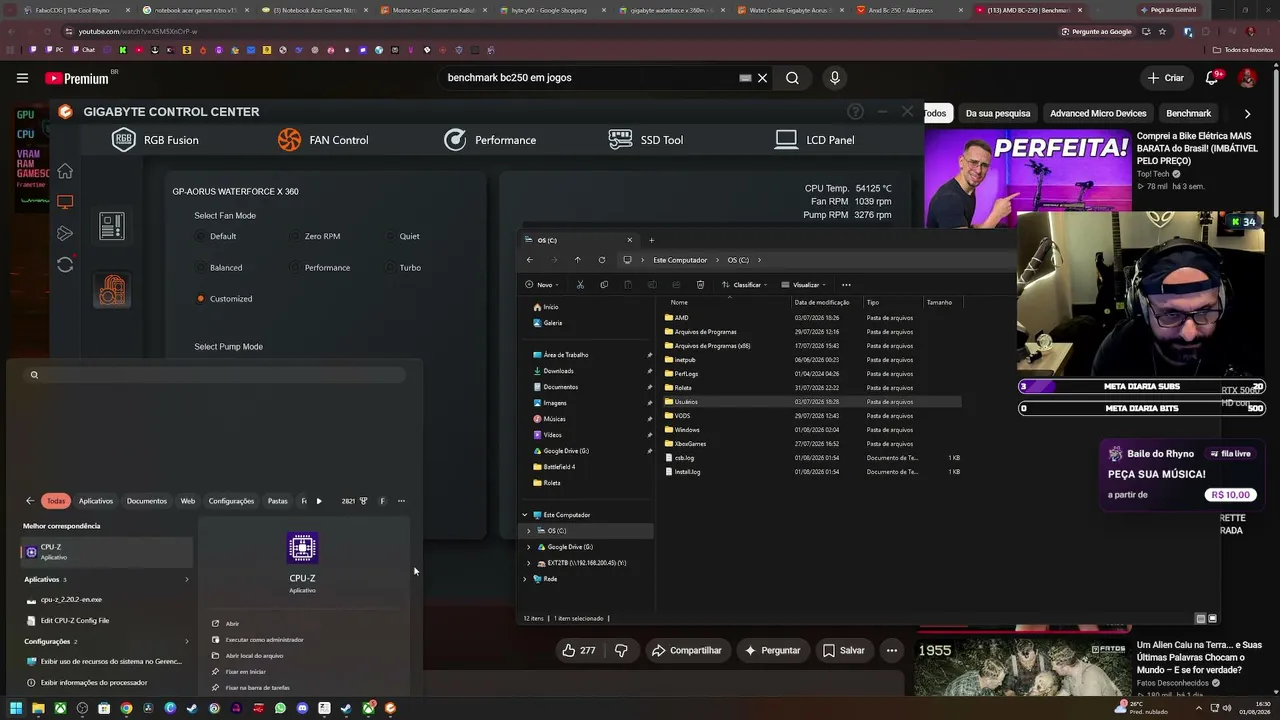This screenshot has width=1280, height=720.
Task: Go back in the Windows search panel
Action: 30,501
